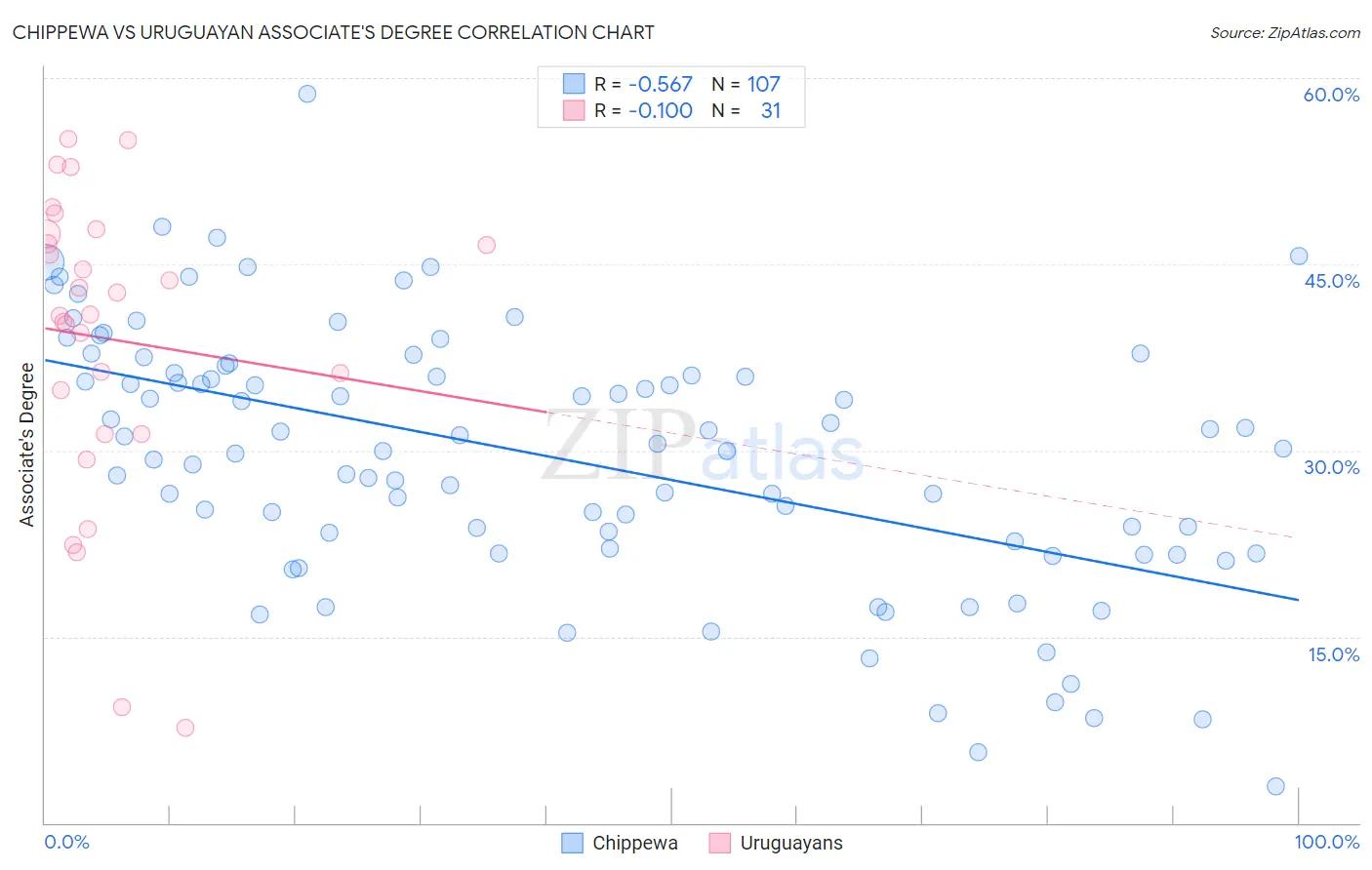The image size is (1372, 870).
Task: Click the chart title text
Action: click(334, 32)
